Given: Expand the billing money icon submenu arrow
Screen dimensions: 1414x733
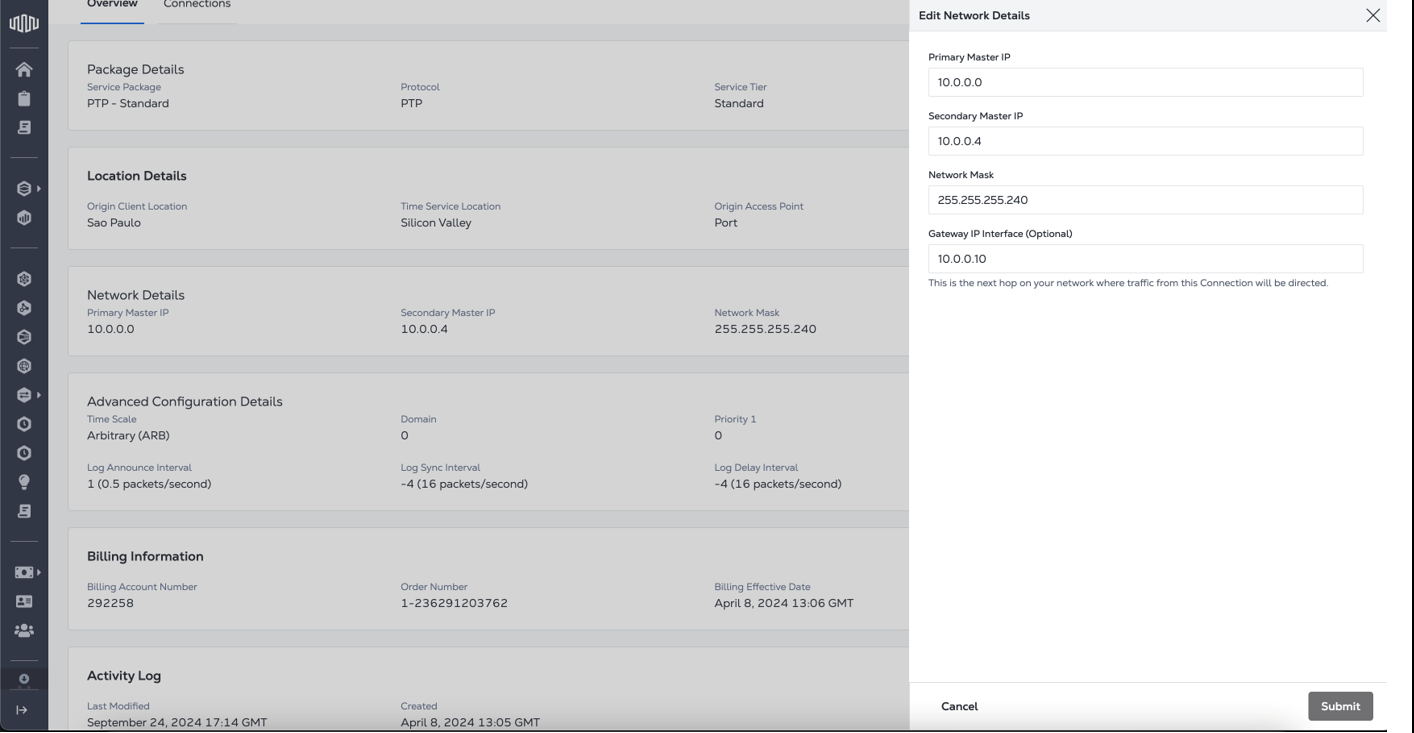Looking at the screenshot, I should point(39,573).
